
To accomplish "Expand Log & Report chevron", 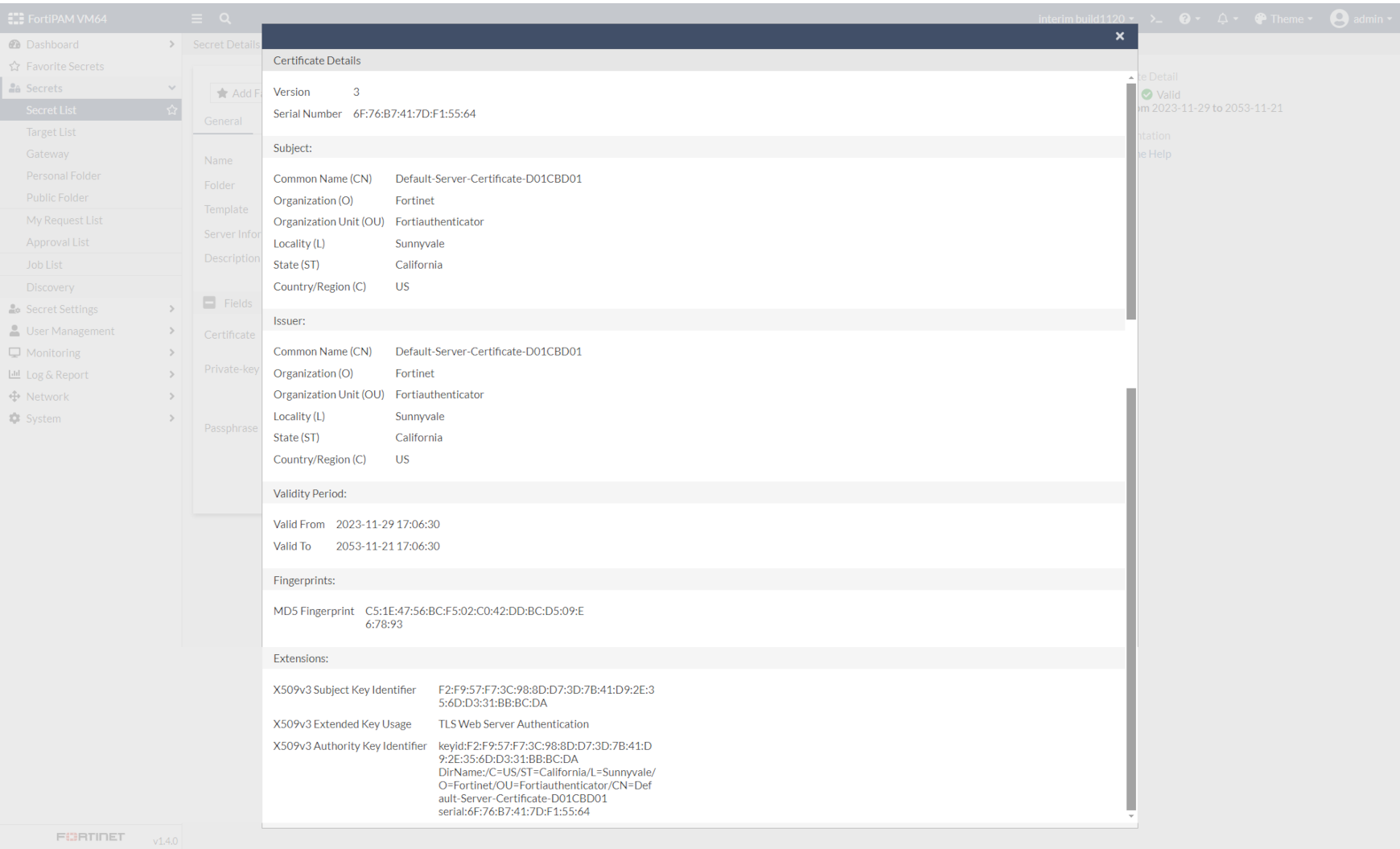I will pyautogui.click(x=171, y=374).
